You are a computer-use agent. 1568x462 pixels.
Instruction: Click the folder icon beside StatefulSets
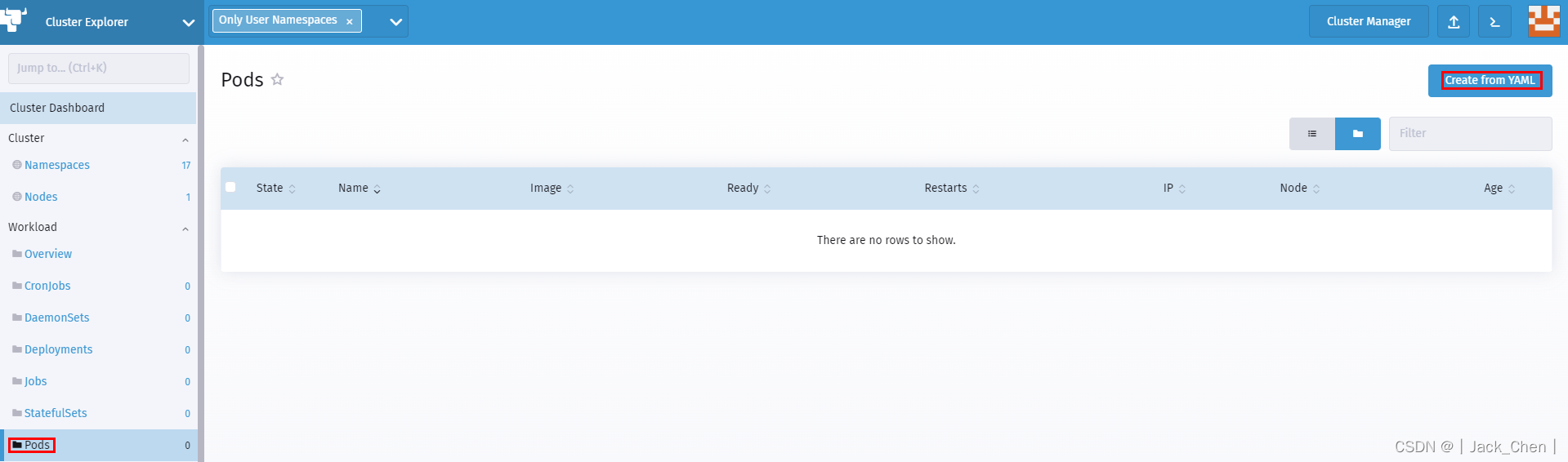[x=17, y=413]
